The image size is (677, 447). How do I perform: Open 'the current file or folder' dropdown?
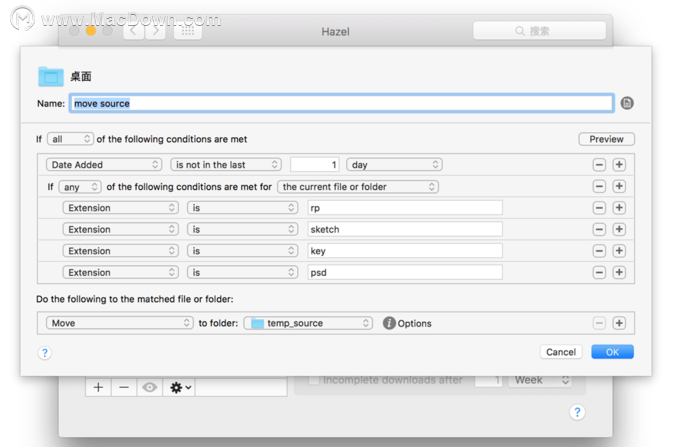point(358,187)
